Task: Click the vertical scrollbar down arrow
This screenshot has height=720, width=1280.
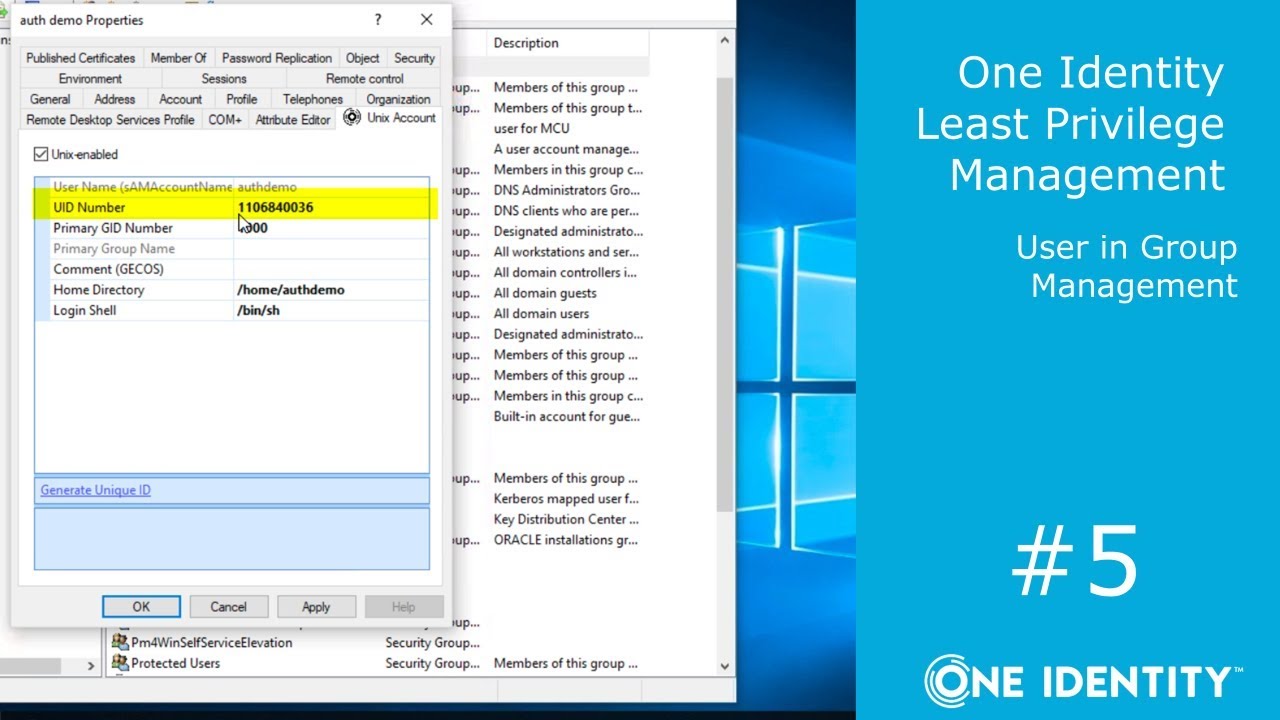Action: [x=725, y=665]
